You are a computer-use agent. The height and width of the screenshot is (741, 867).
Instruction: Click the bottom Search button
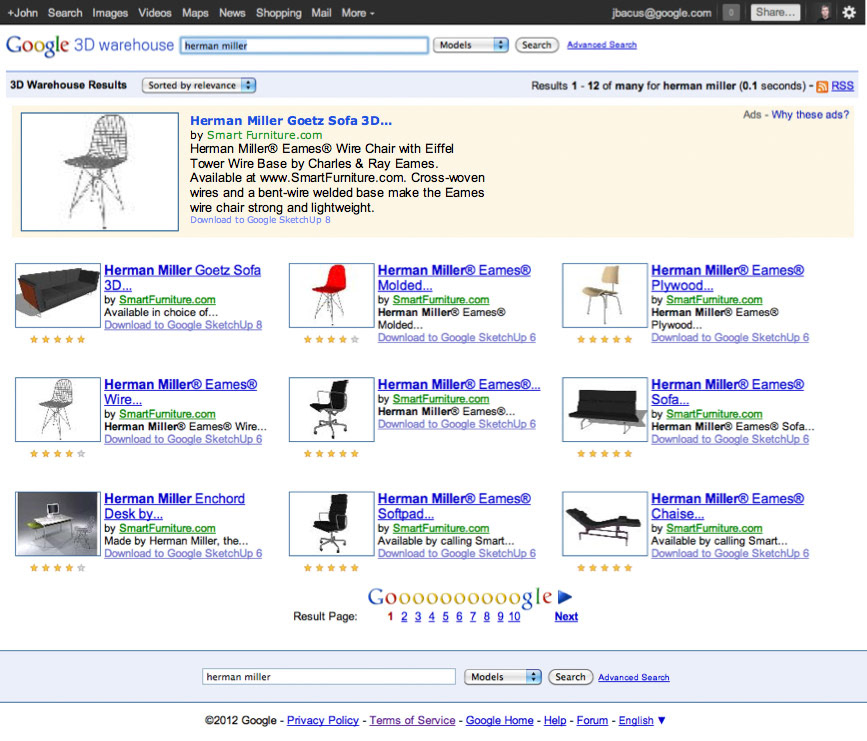point(570,677)
